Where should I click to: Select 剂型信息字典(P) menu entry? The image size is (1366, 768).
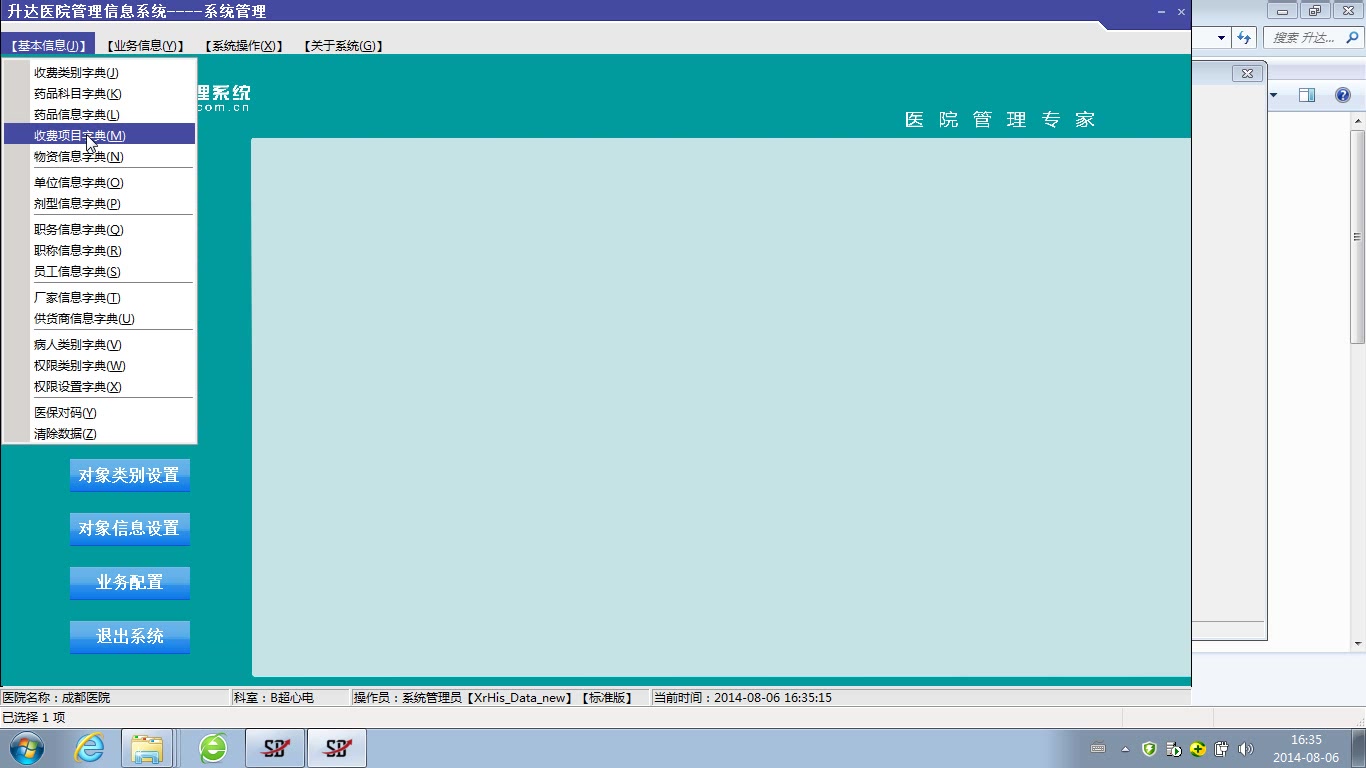pos(99,203)
